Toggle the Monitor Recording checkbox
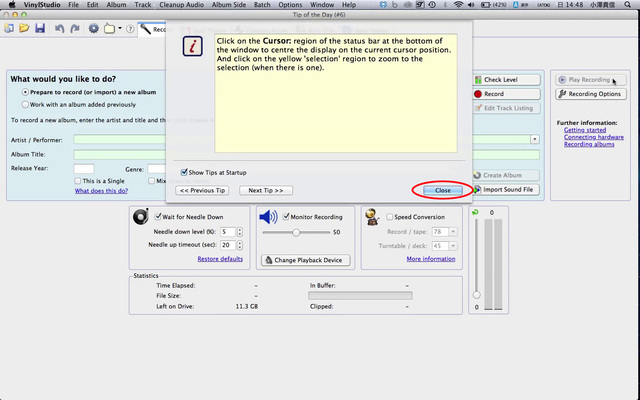Screen dimensions: 640x400 [286, 217]
